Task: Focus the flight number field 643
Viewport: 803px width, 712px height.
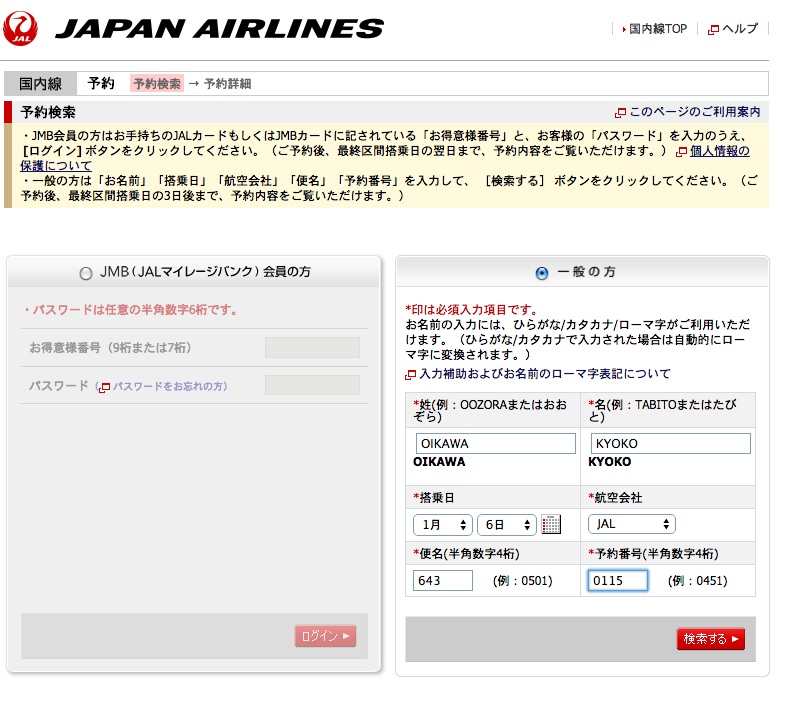Action: tap(442, 580)
